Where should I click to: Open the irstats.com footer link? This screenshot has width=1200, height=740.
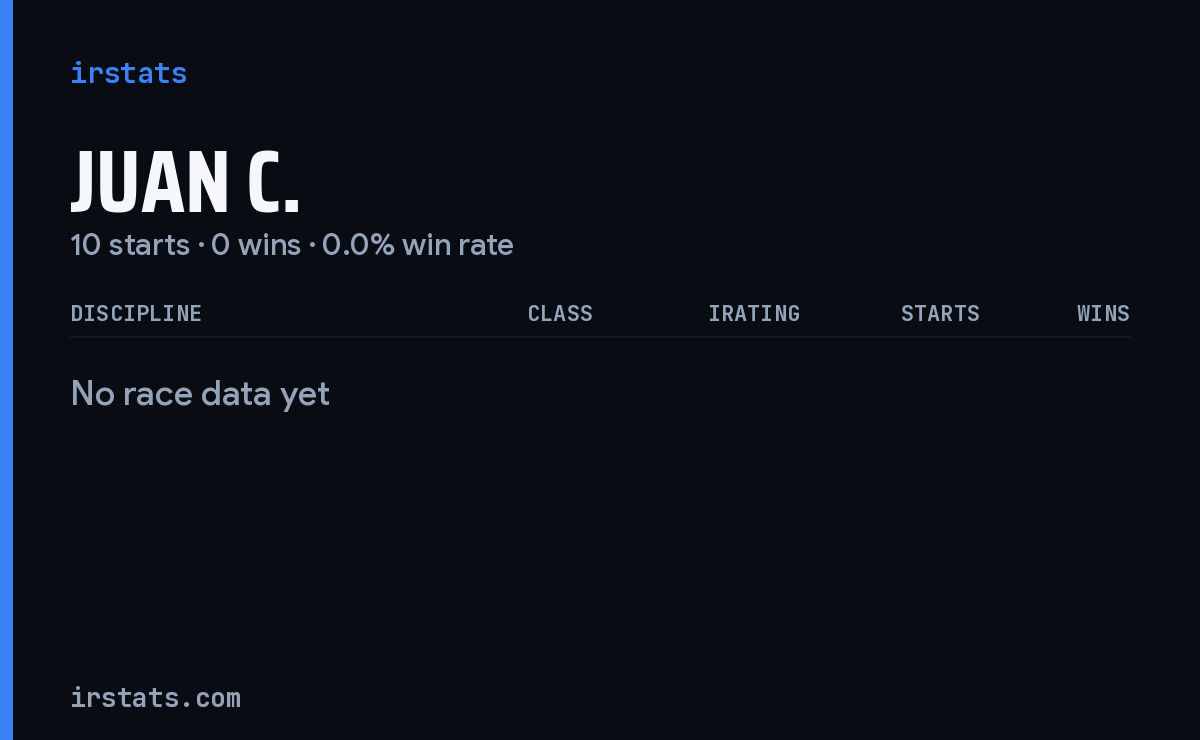156,698
